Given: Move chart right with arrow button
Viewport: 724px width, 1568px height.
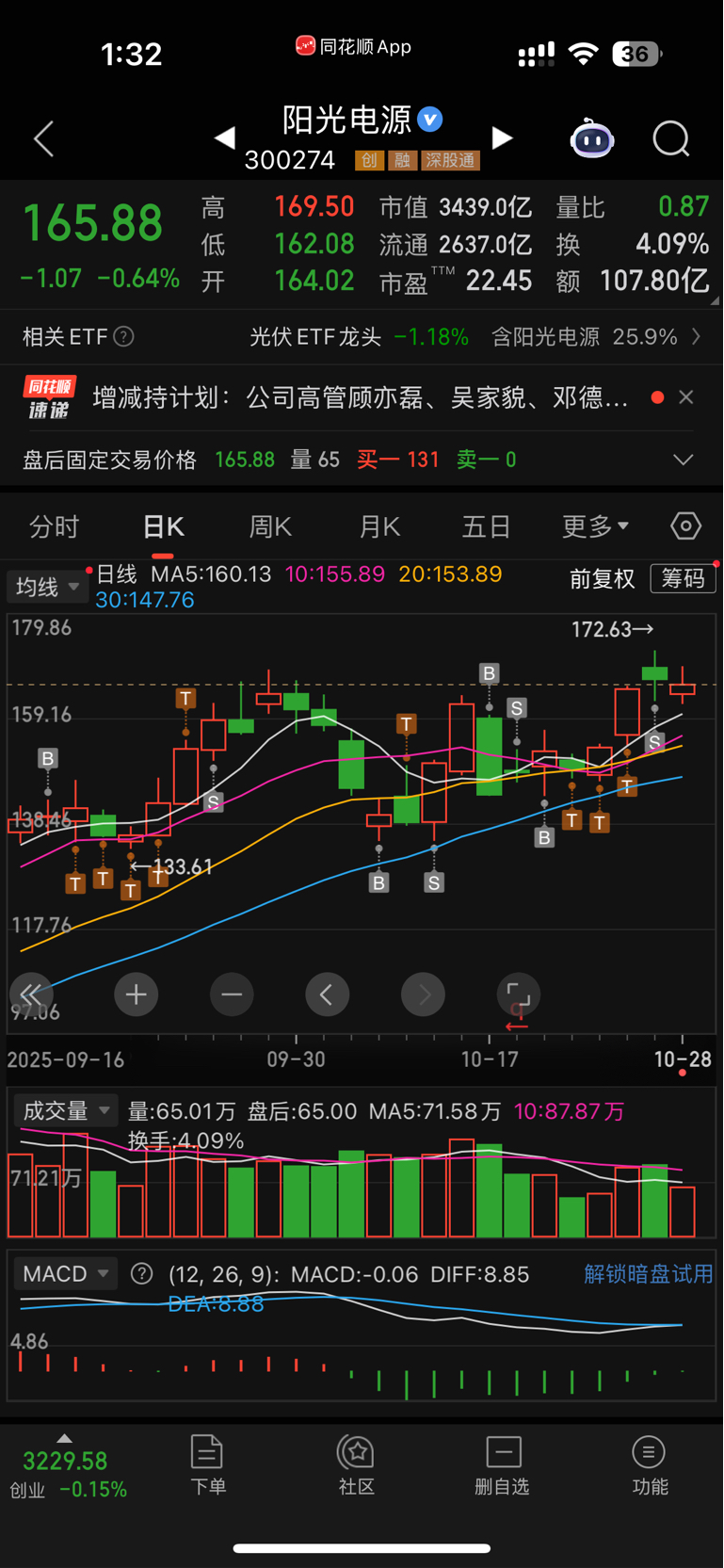Looking at the screenshot, I should pos(424,994).
